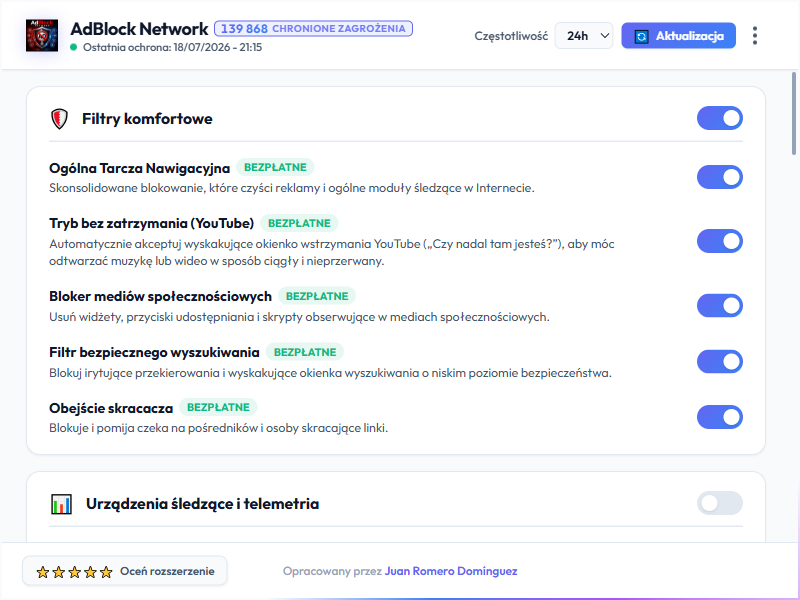The width and height of the screenshot is (800, 600).
Task: Click the five-star rating icons
Action: coord(74,572)
